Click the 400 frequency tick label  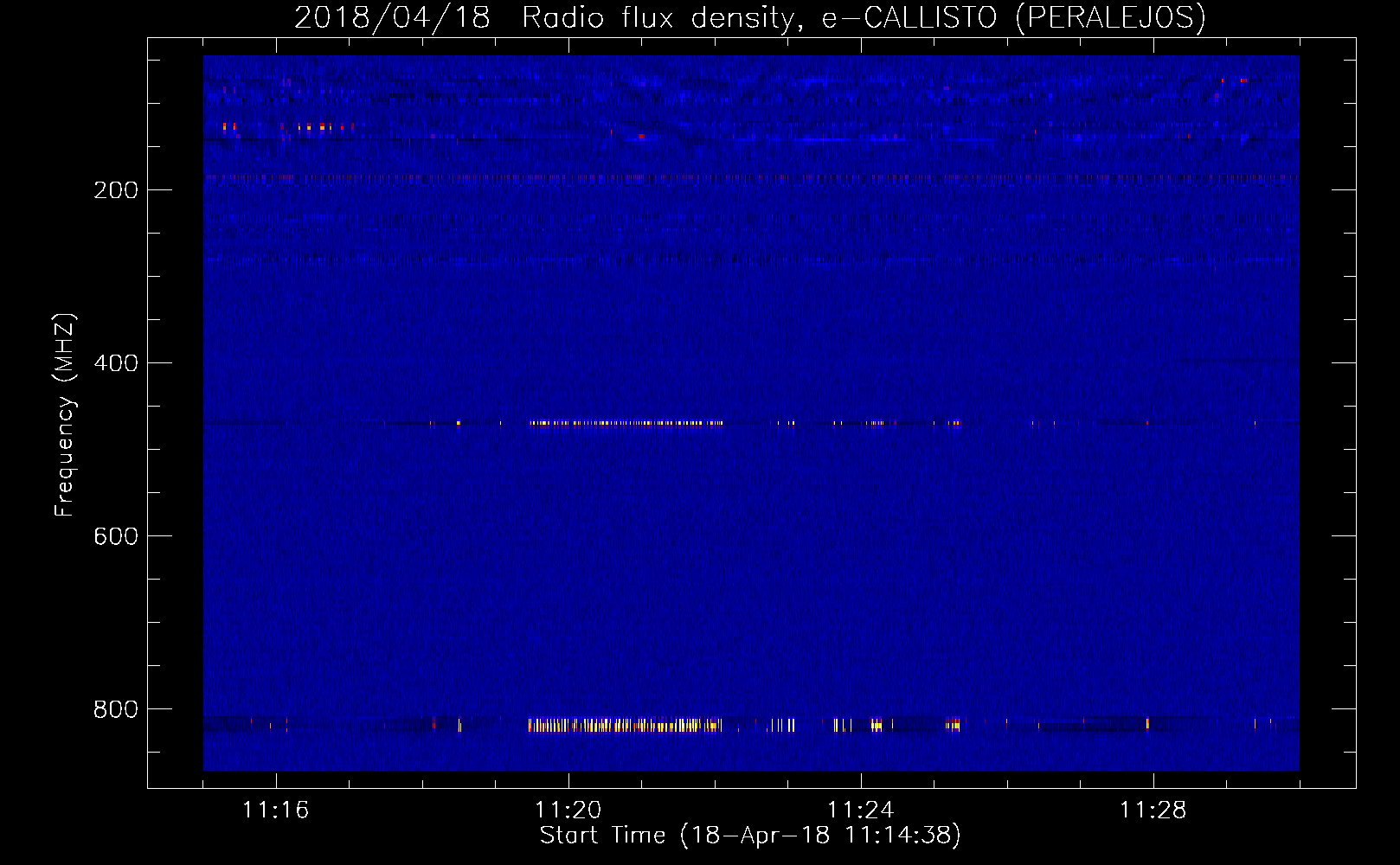tap(116, 363)
